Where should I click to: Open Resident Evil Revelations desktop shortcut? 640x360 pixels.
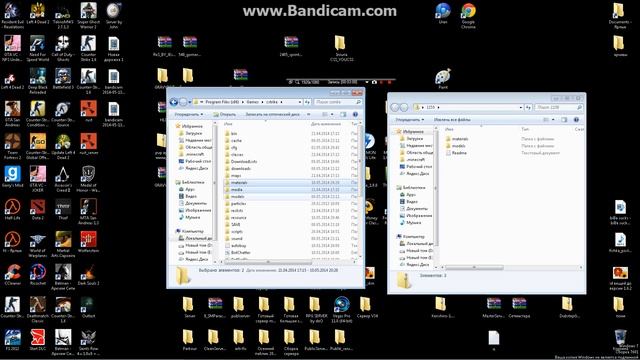[12, 16]
